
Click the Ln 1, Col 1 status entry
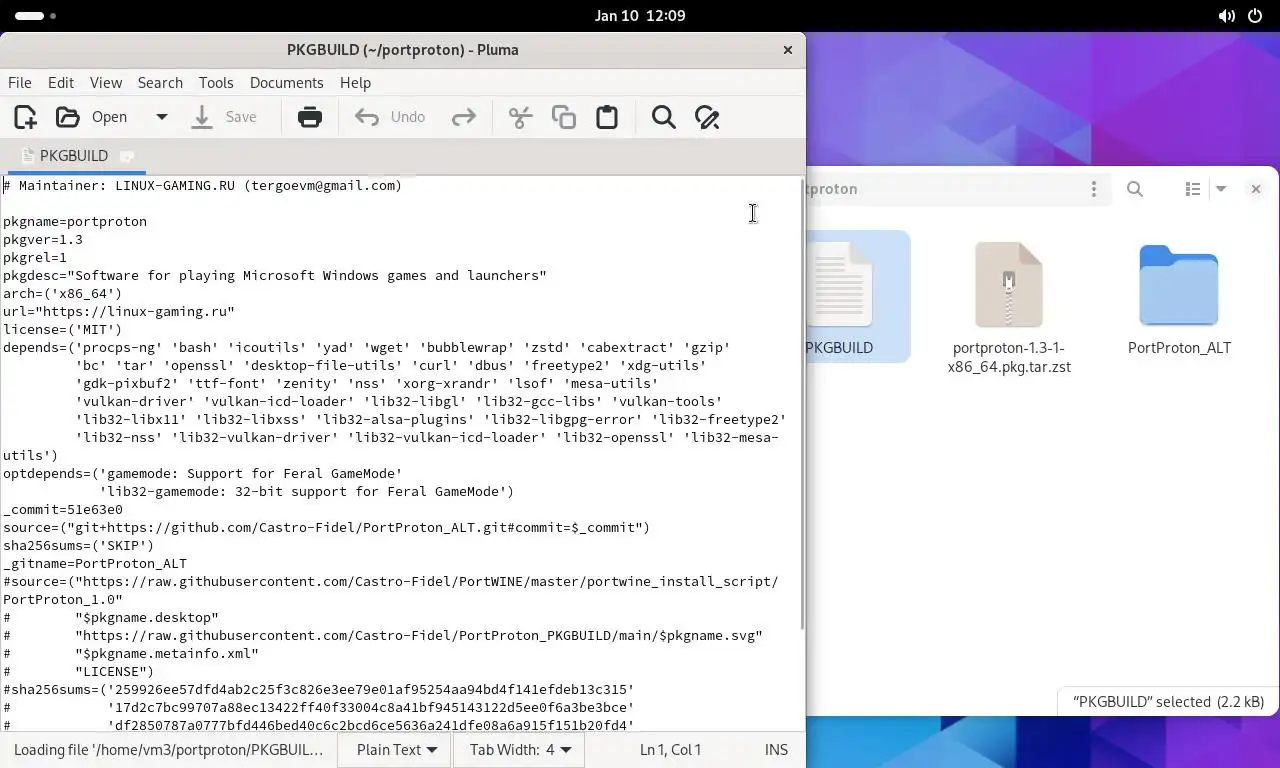coord(670,749)
